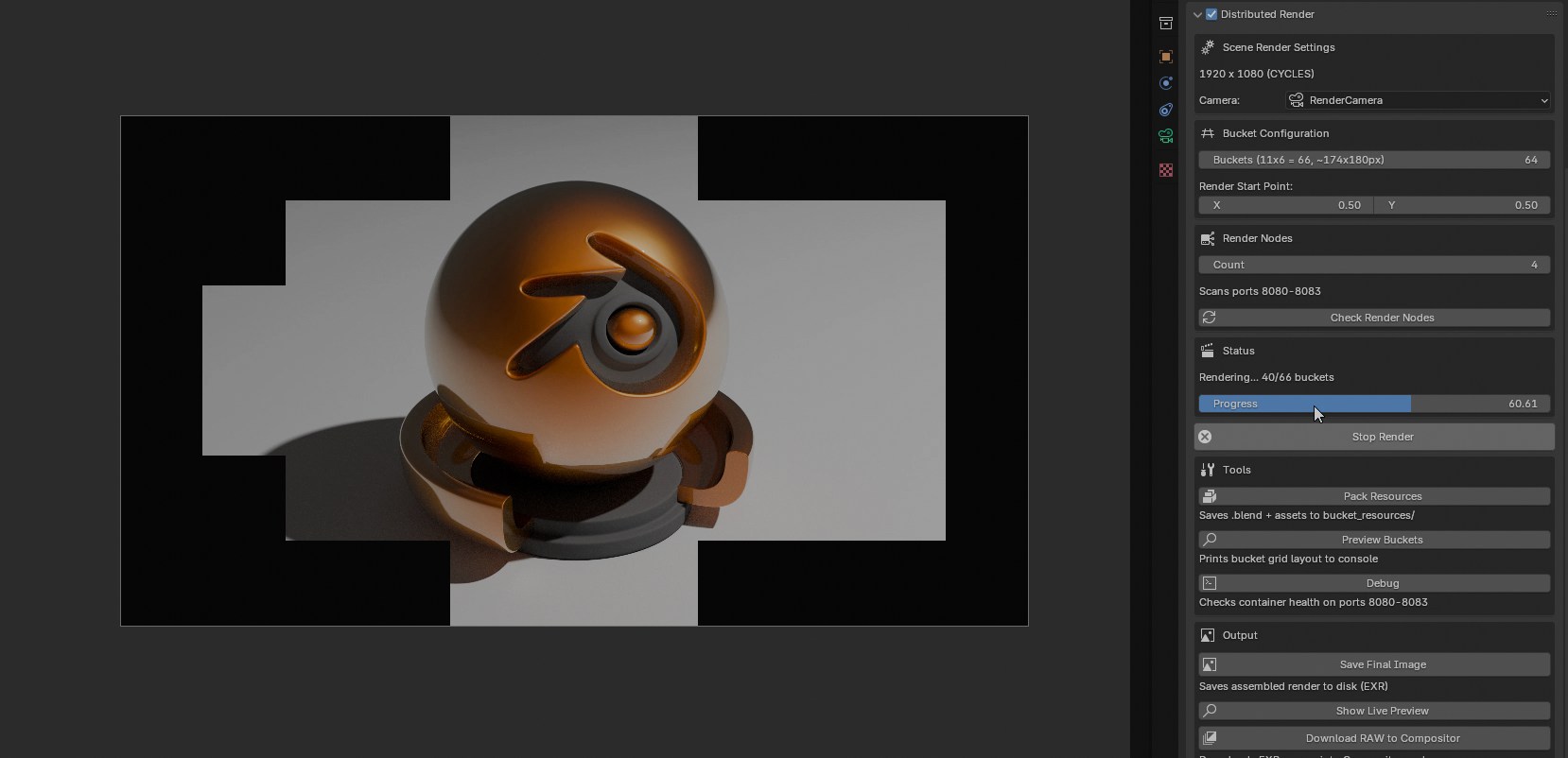Click the console icon on Debug button
The height and width of the screenshot is (758, 1568).
click(x=1209, y=583)
